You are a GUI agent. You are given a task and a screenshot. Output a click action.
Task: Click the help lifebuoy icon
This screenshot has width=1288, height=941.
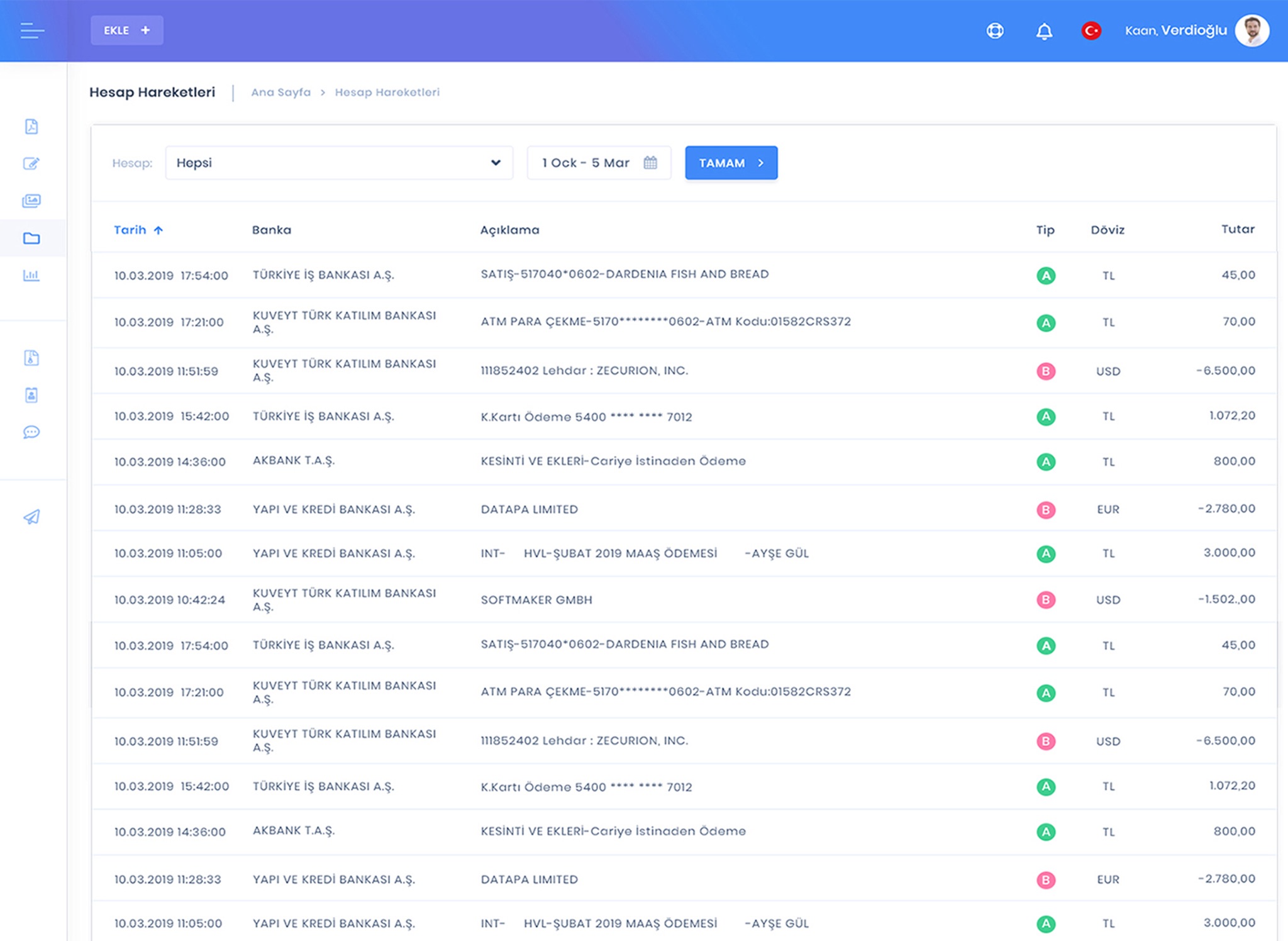pyautogui.click(x=995, y=31)
